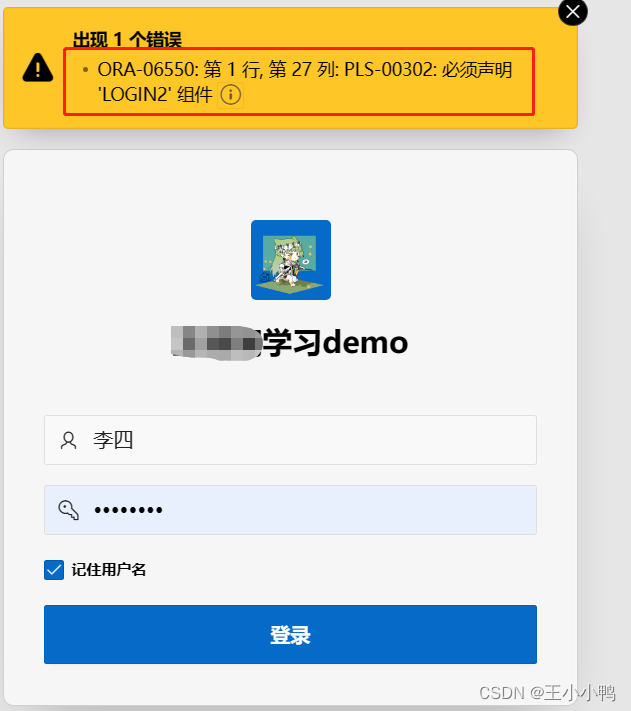The image size is (631, 711).
Task: Click the warning triangle icon
Action: tap(38, 68)
